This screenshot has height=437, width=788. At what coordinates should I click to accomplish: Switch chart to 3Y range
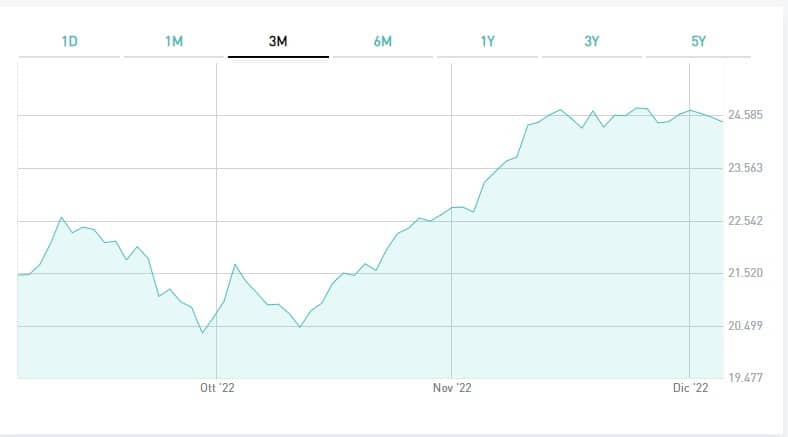pos(591,42)
